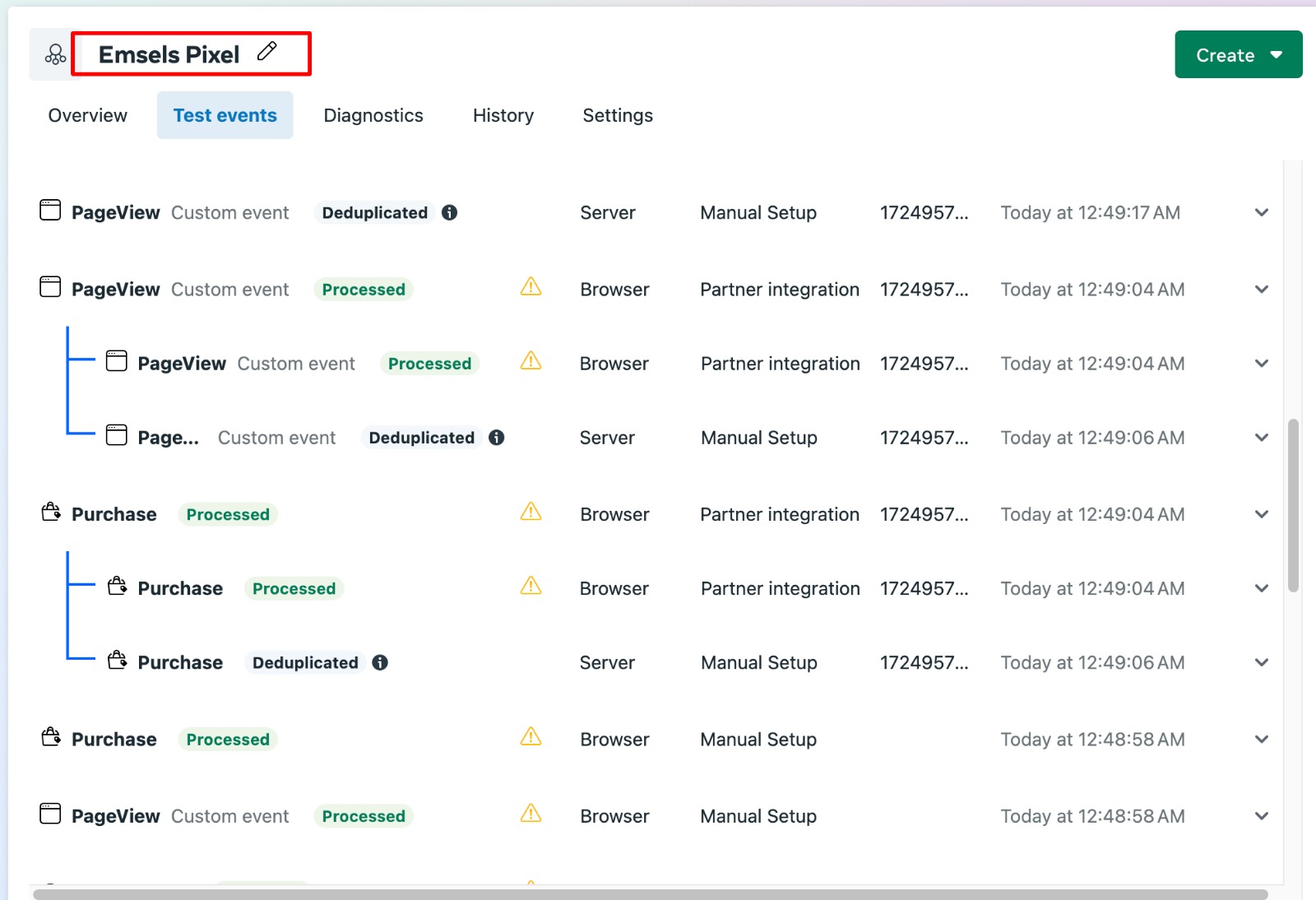Switch to the Overview tab

coord(87,115)
